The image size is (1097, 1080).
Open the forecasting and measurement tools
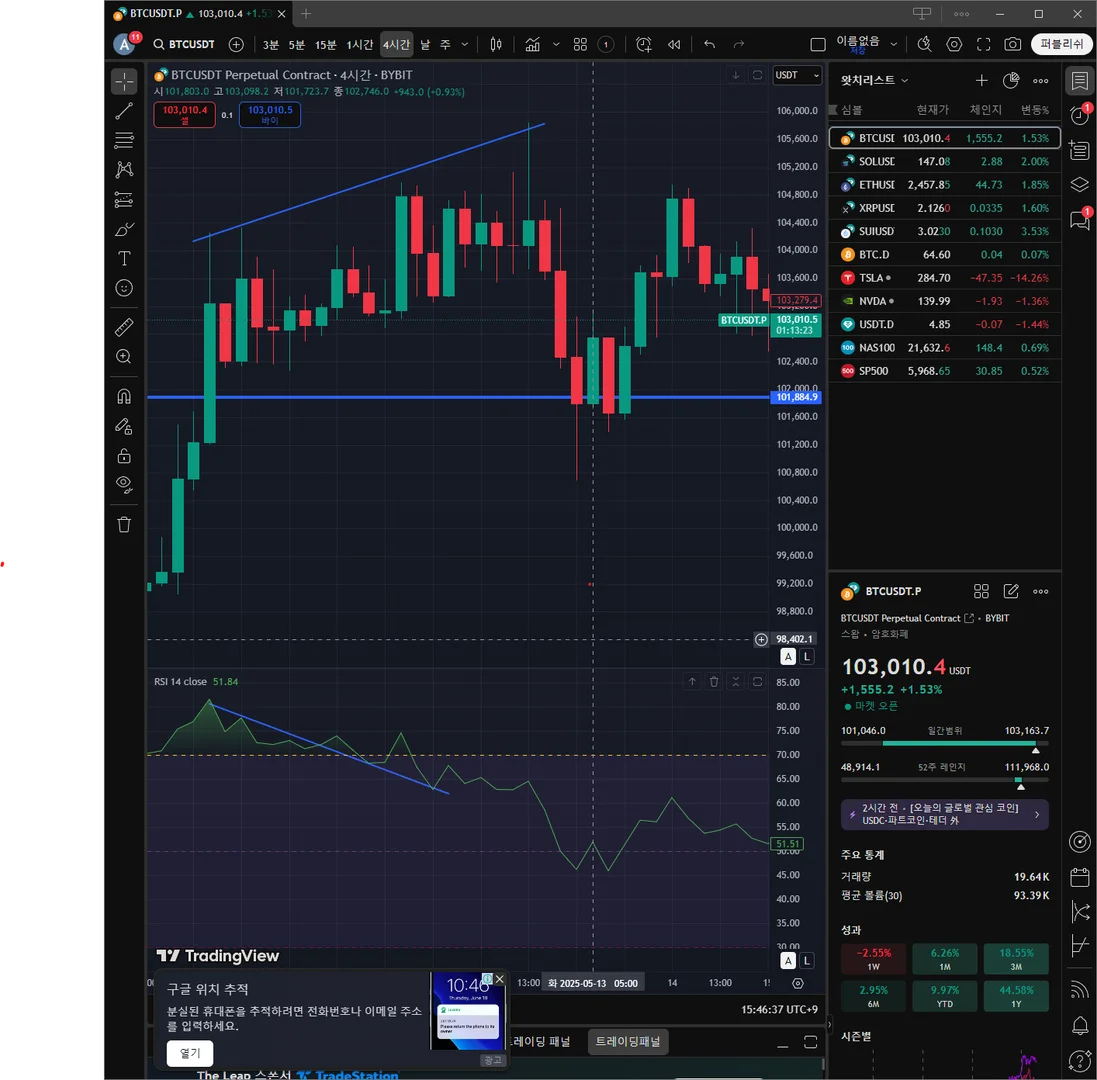[x=124, y=200]
